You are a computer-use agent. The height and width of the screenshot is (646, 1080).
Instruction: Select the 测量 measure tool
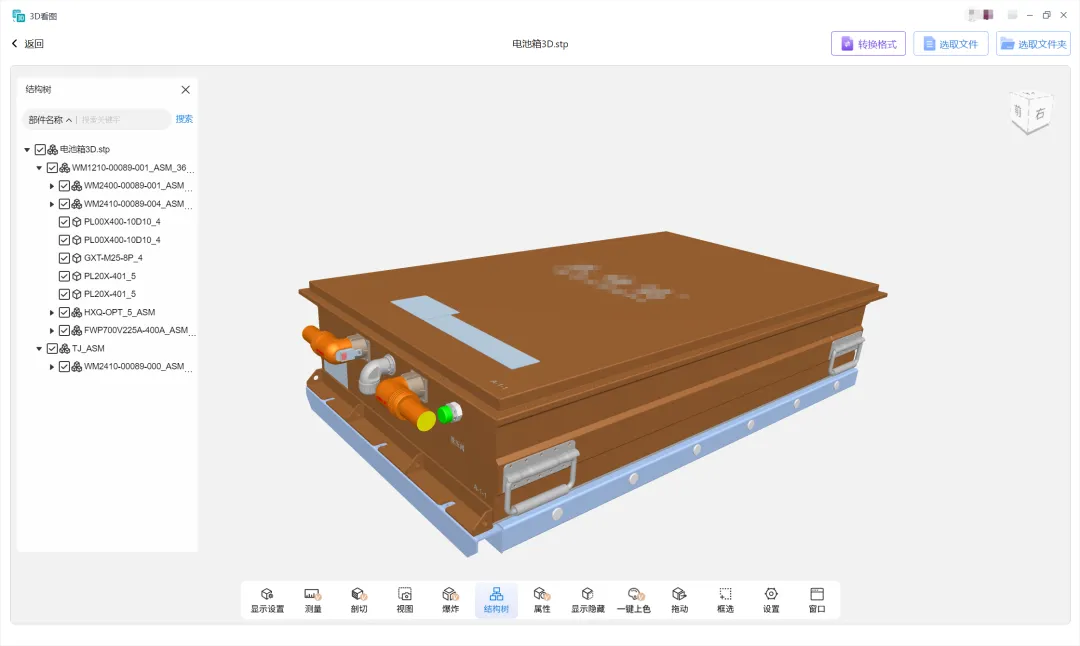[x=313, y=600]
